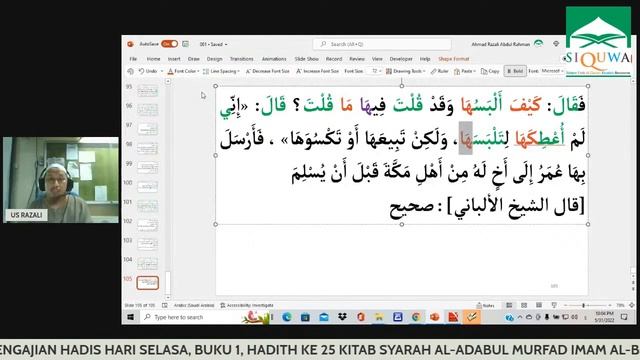Click the user account avatar icon
640x360 pixels.
(539, 44)
